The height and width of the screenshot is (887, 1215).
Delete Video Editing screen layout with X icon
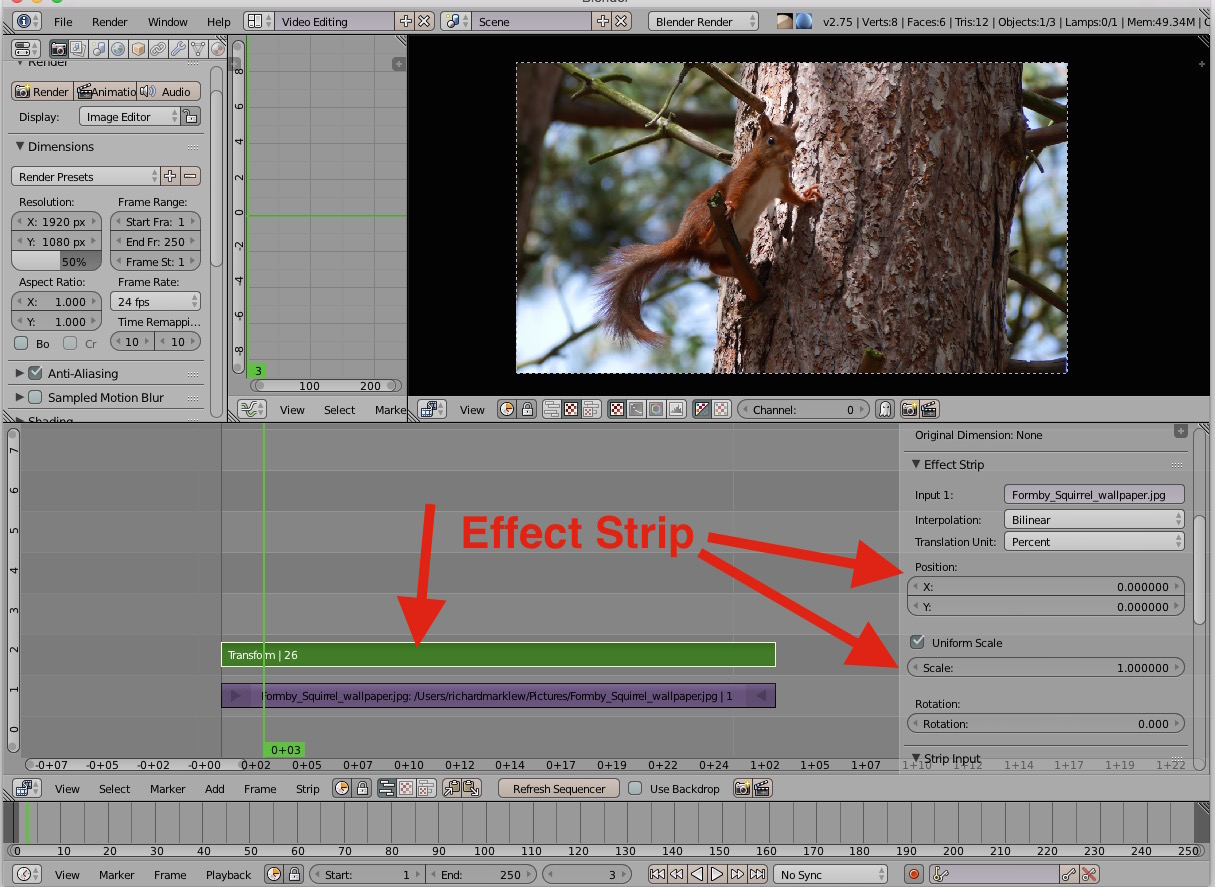tap(425, 21)
